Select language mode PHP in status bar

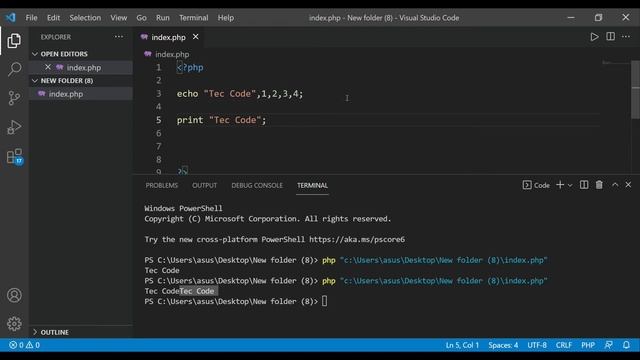pos(588,345)
